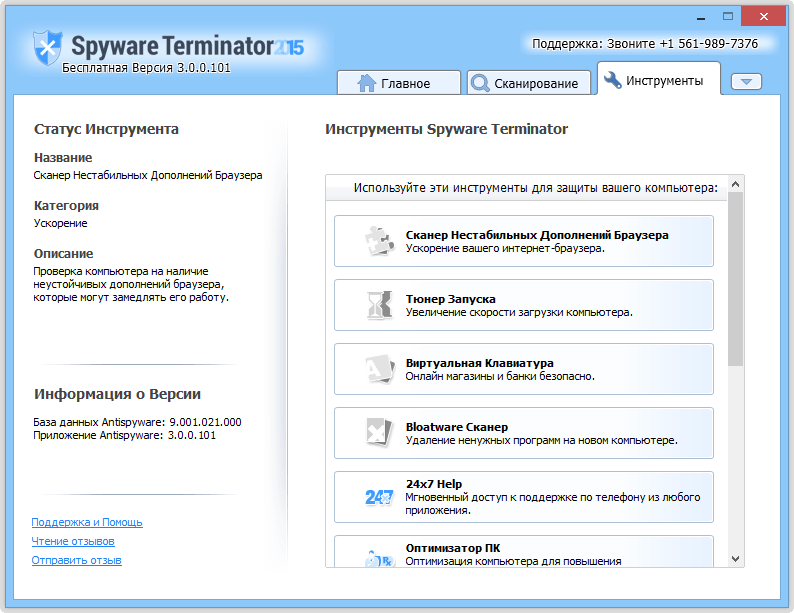Click the 'Приложение Antispyware: 3.0.0.101' line
This screenshot has height=613, width=794.
tap(125, 435)
